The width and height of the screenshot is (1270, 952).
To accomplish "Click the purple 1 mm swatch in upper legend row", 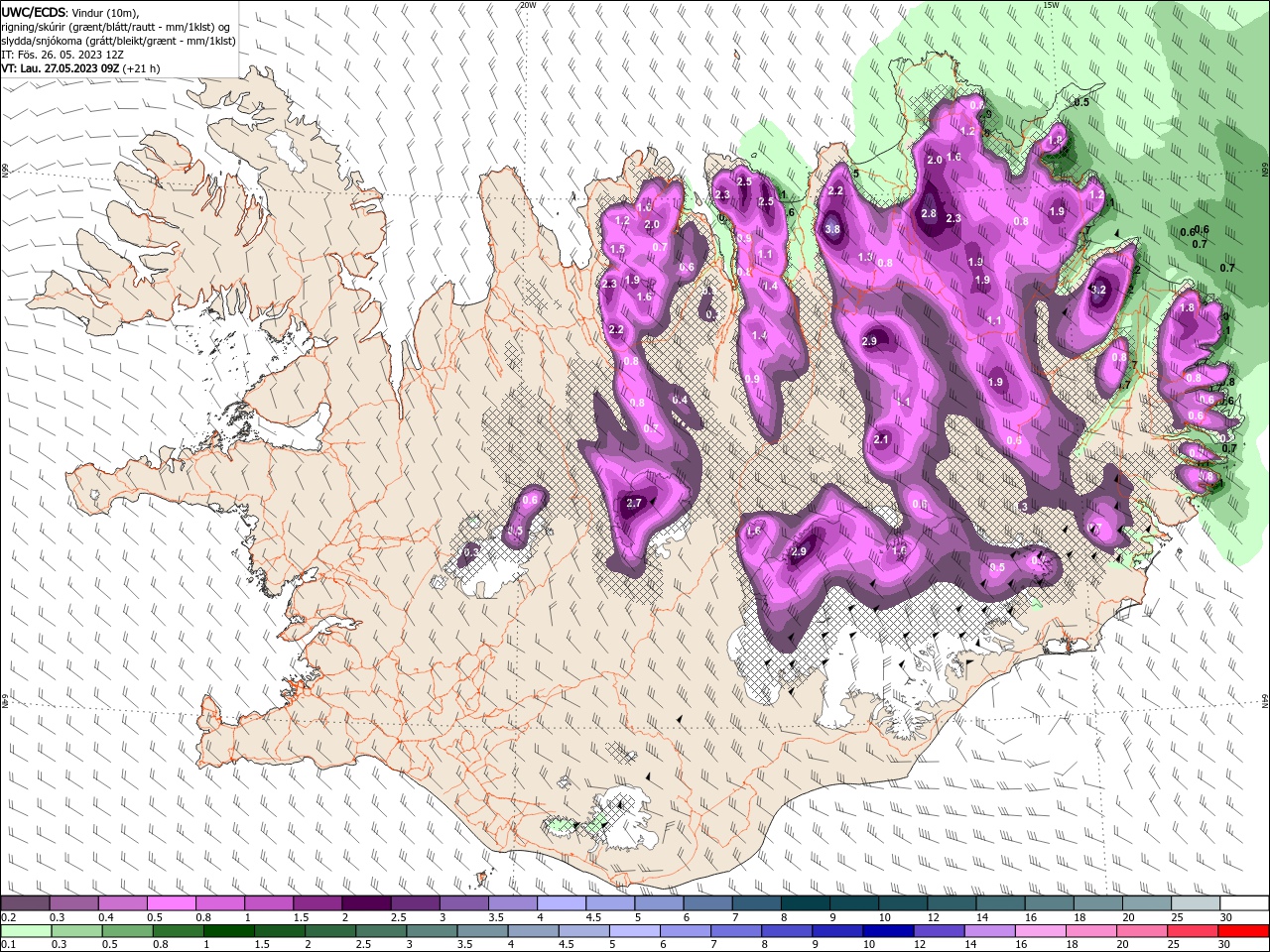I will [269, 902].
